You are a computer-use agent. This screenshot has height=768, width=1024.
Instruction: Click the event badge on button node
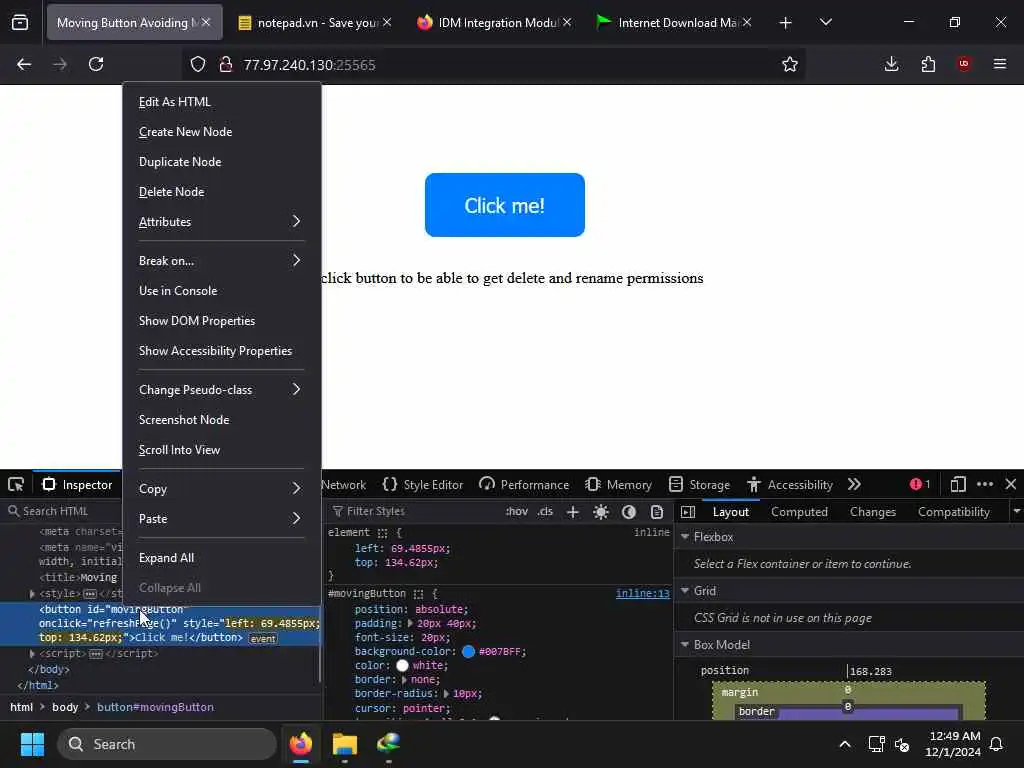263,639
